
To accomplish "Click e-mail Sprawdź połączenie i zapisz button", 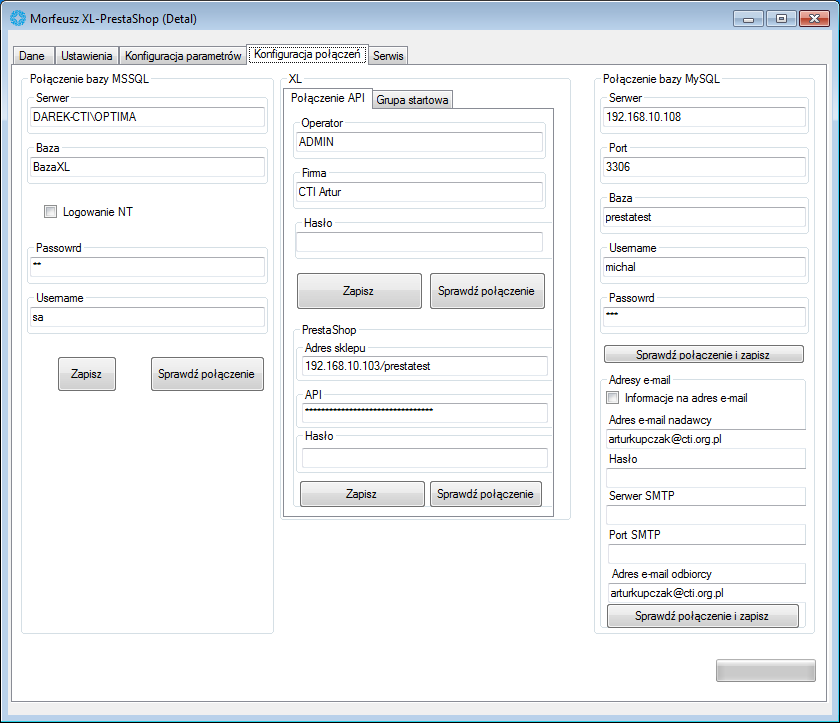I will pos(702,616).
